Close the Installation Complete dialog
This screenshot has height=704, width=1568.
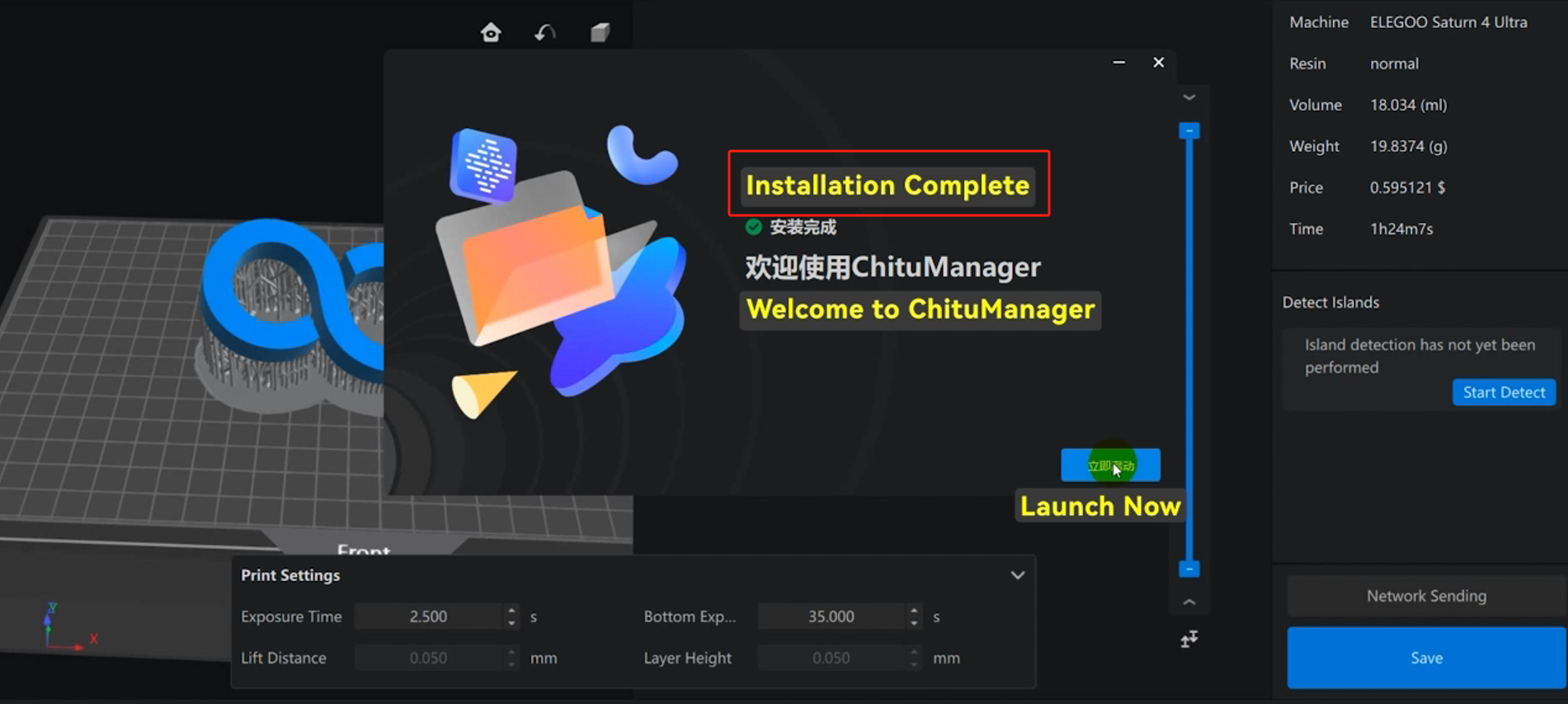(1158, 63)
